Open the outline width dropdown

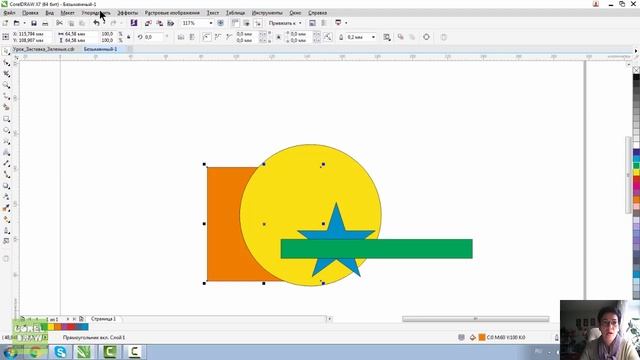coord(373,37)
